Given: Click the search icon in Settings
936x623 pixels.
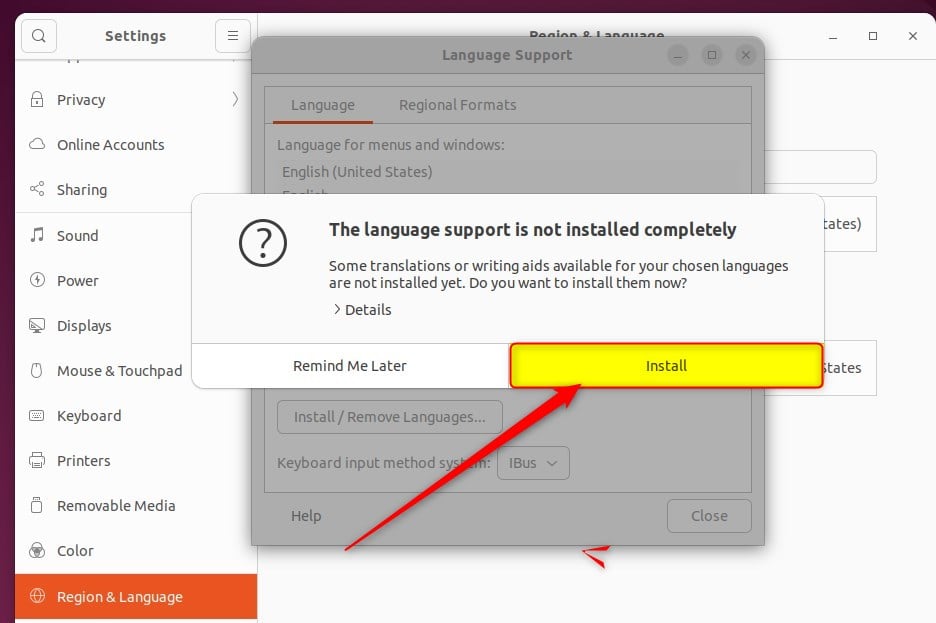Looking at the screenshot, I should coord(38,36).
